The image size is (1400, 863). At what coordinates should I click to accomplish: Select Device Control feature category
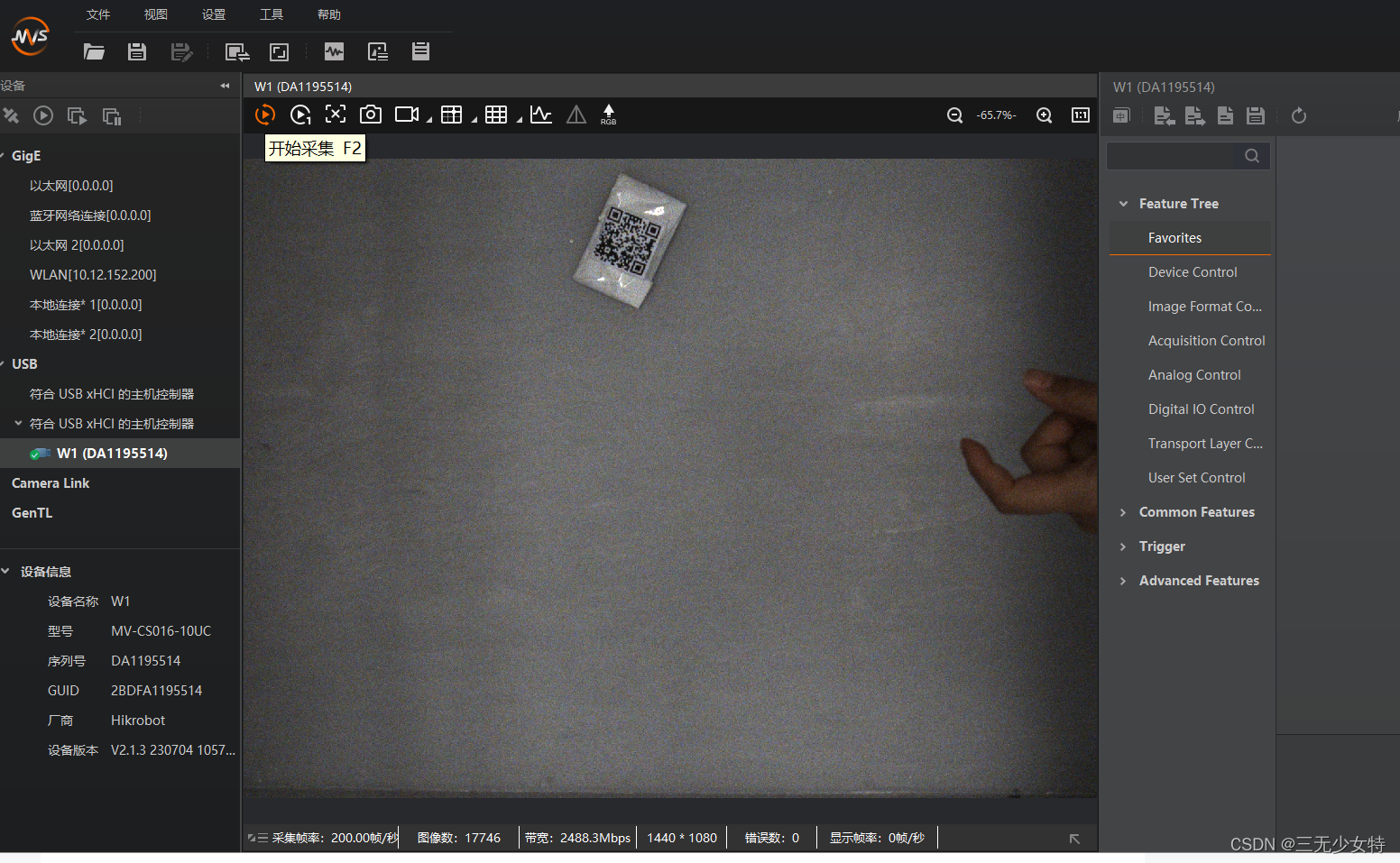point(1193,272)
